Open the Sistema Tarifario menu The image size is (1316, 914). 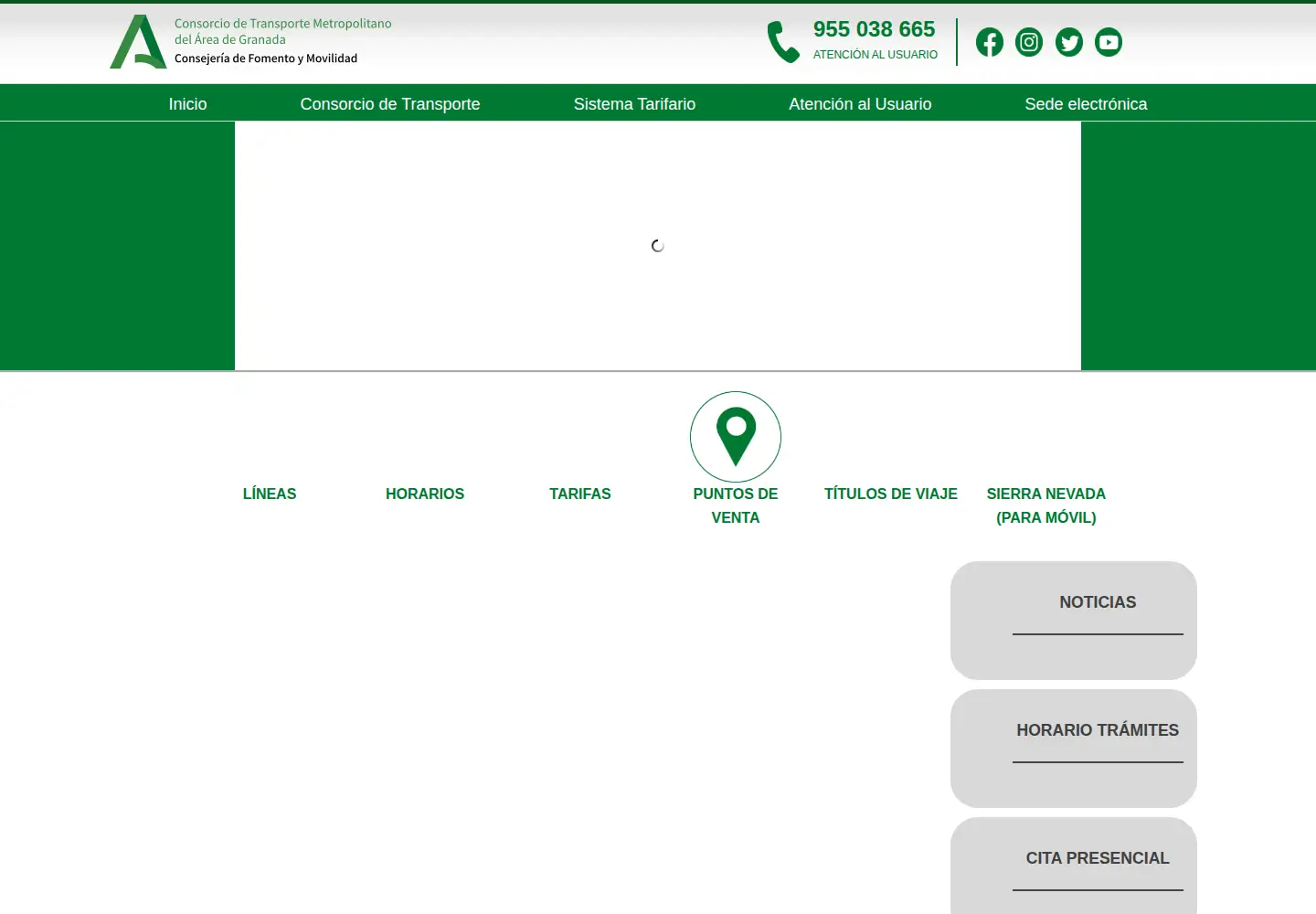634,104
